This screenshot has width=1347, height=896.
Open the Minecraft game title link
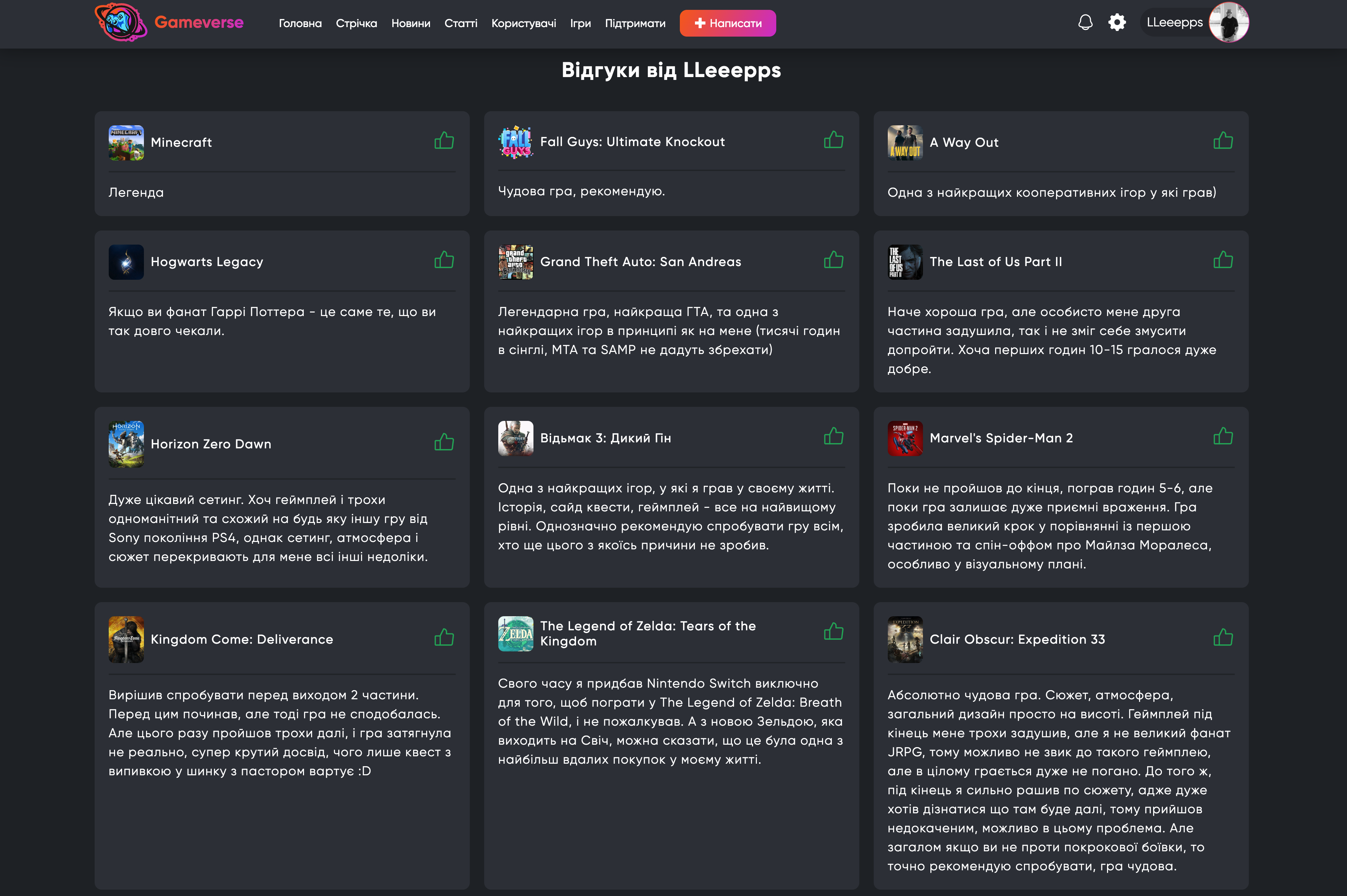(x=181, y=142)
